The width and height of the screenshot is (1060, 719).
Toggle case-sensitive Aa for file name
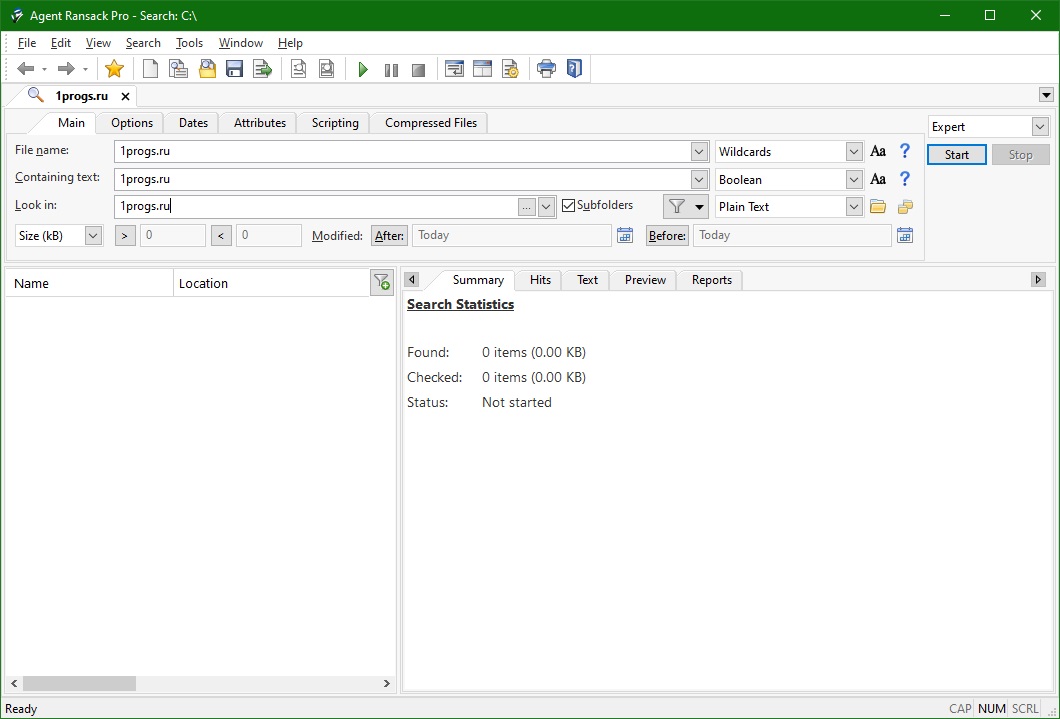click(877, 151)
